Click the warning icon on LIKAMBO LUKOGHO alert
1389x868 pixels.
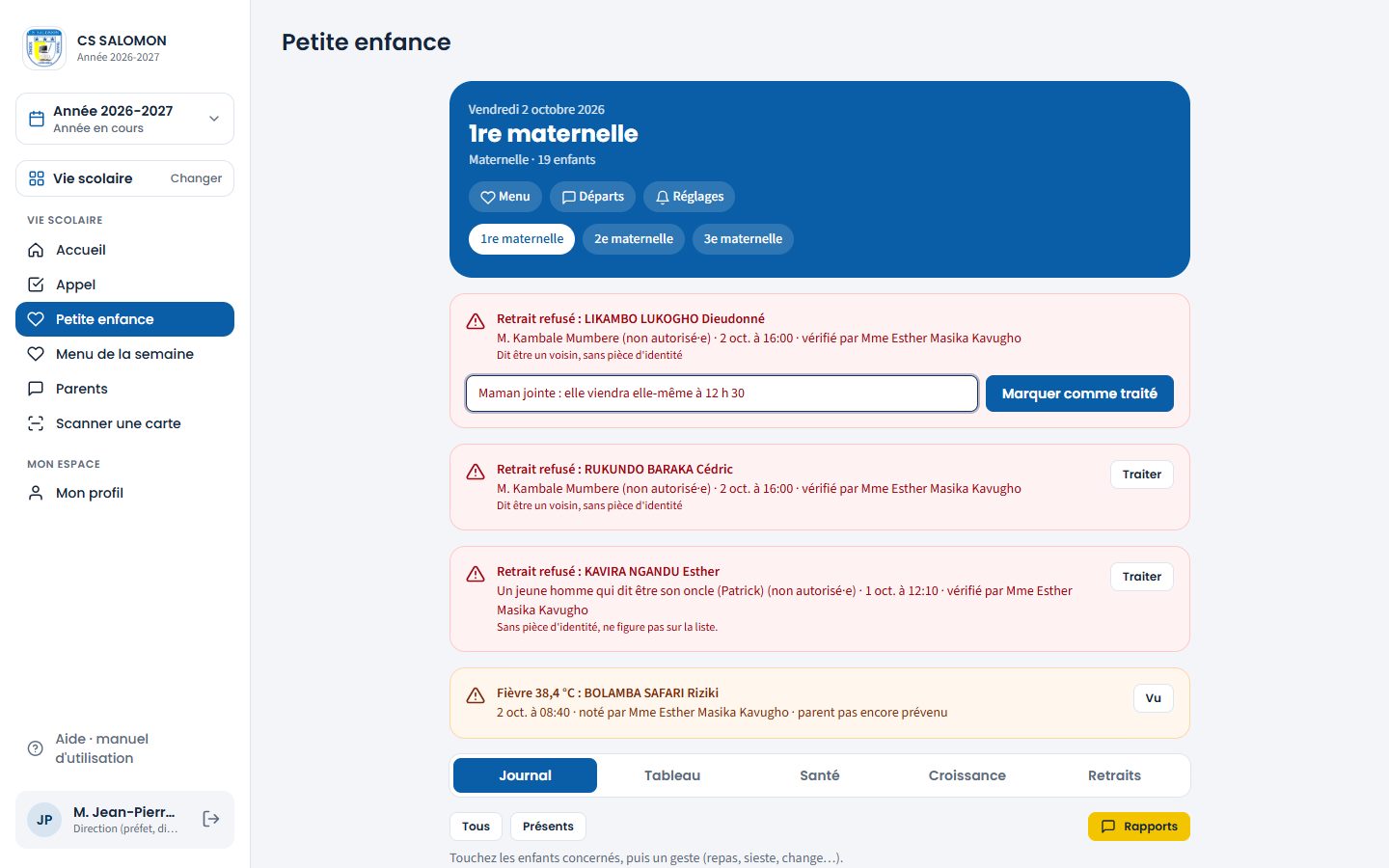[x=476, y=321]
